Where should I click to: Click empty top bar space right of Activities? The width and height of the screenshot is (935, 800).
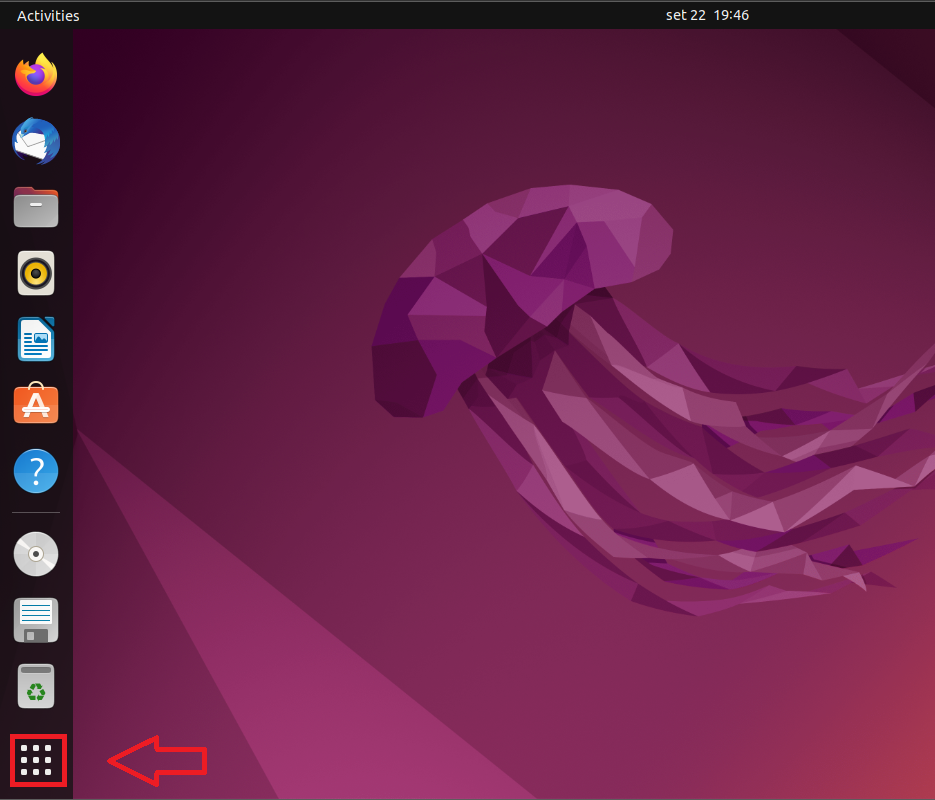350,15
